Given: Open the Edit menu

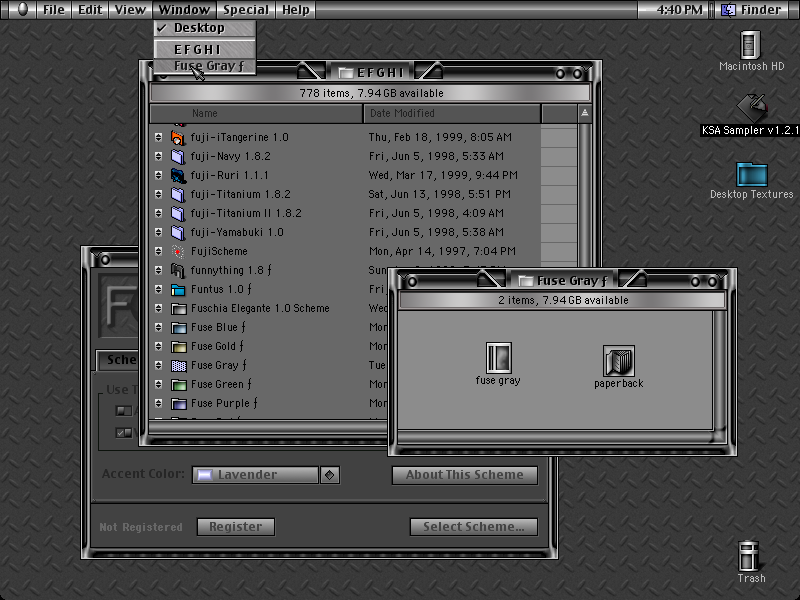Looking at the screenshot, I should [90, 9].
